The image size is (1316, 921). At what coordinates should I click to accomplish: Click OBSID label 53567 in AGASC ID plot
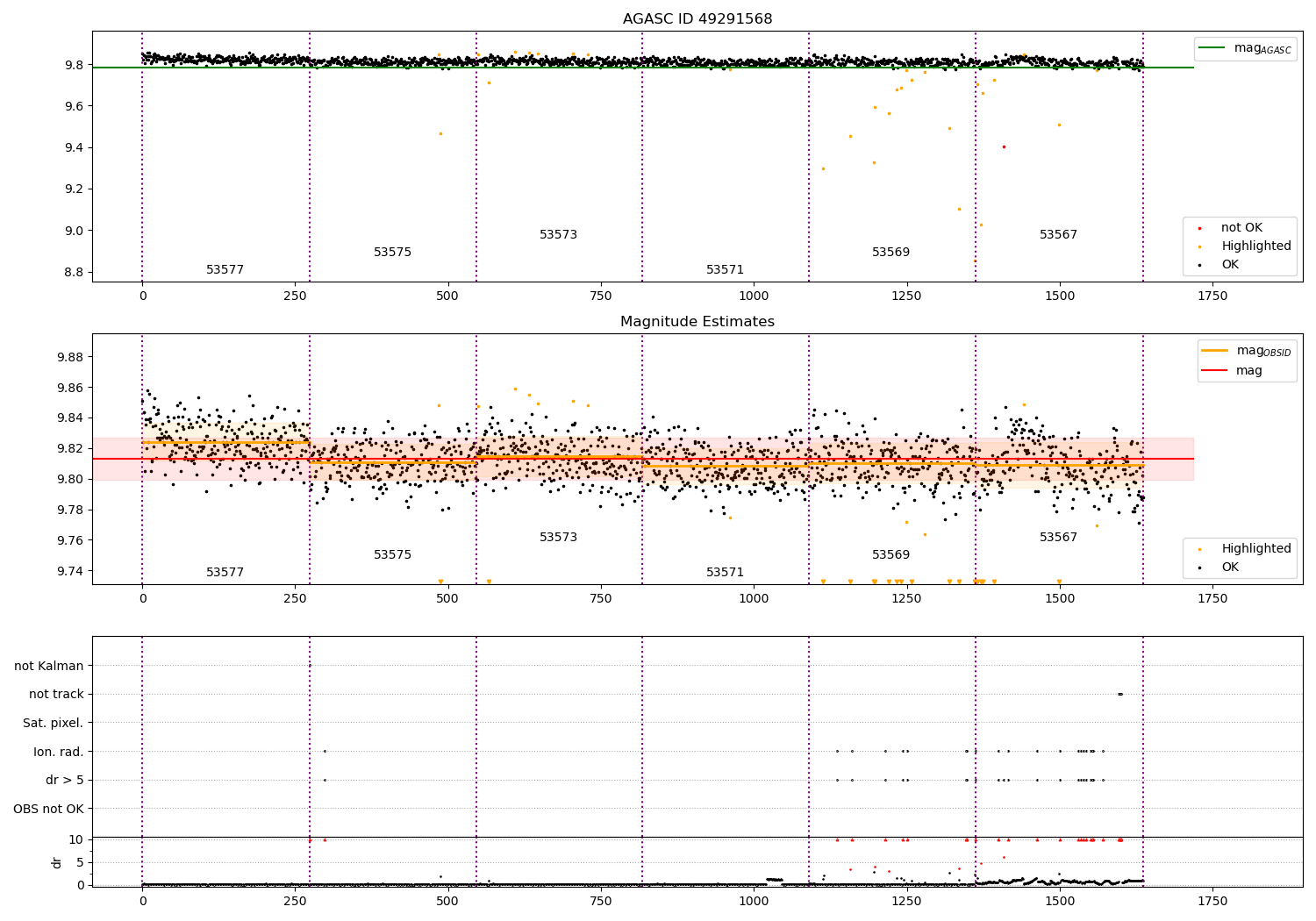click(1058, 235)
